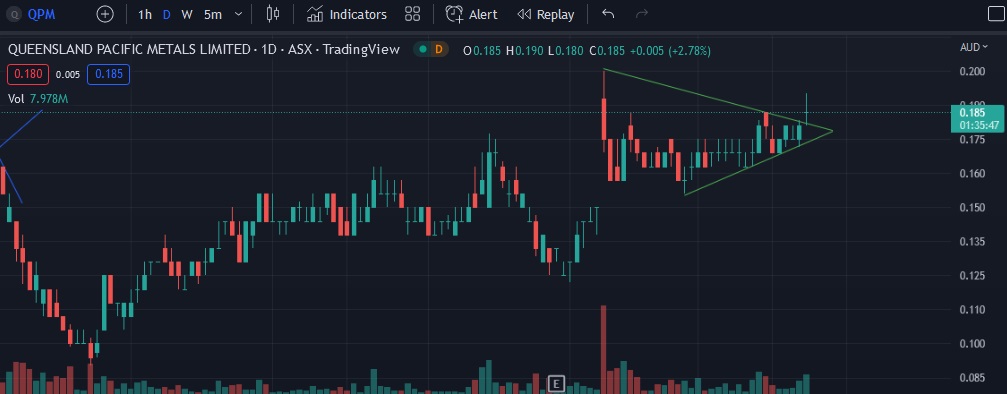
Task: Click the O0.185 open value in legend
Action: (482, 50)
